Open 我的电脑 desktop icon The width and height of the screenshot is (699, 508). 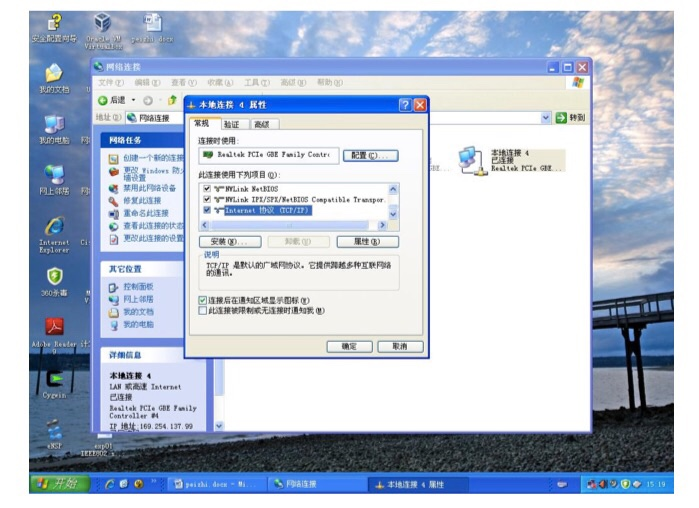tap(54, 130)
